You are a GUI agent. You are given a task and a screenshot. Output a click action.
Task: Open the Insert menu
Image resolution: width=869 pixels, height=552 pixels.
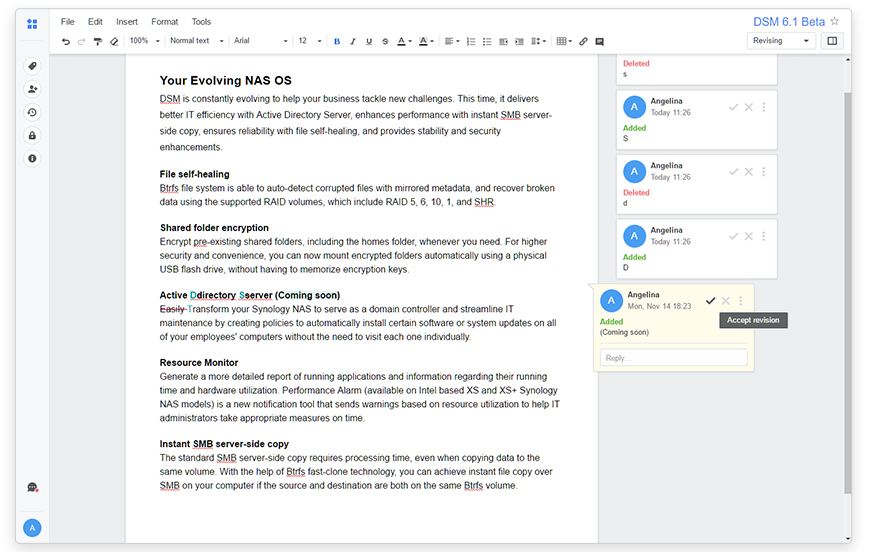coord(127,22)
